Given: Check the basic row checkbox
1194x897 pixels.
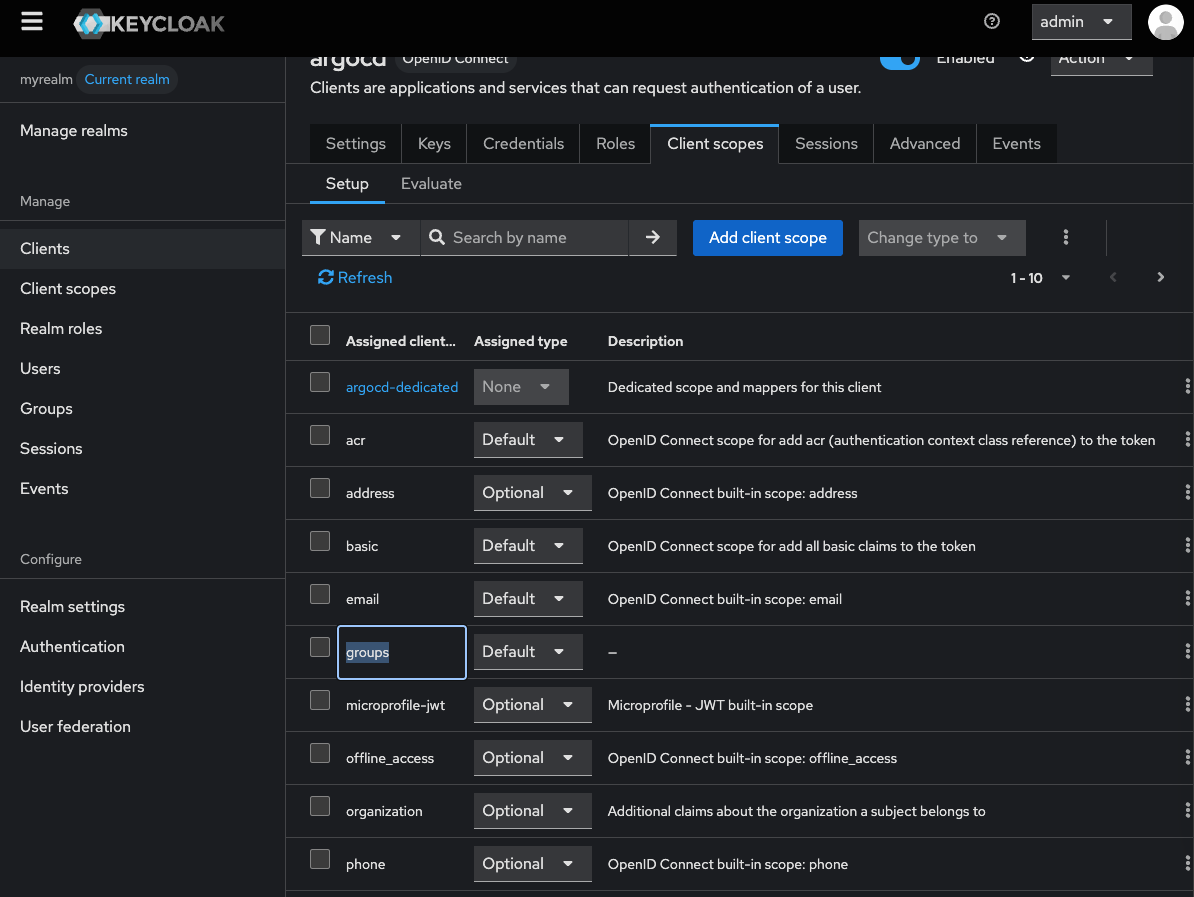Looking at the screenshot, I should coord(320,541).
